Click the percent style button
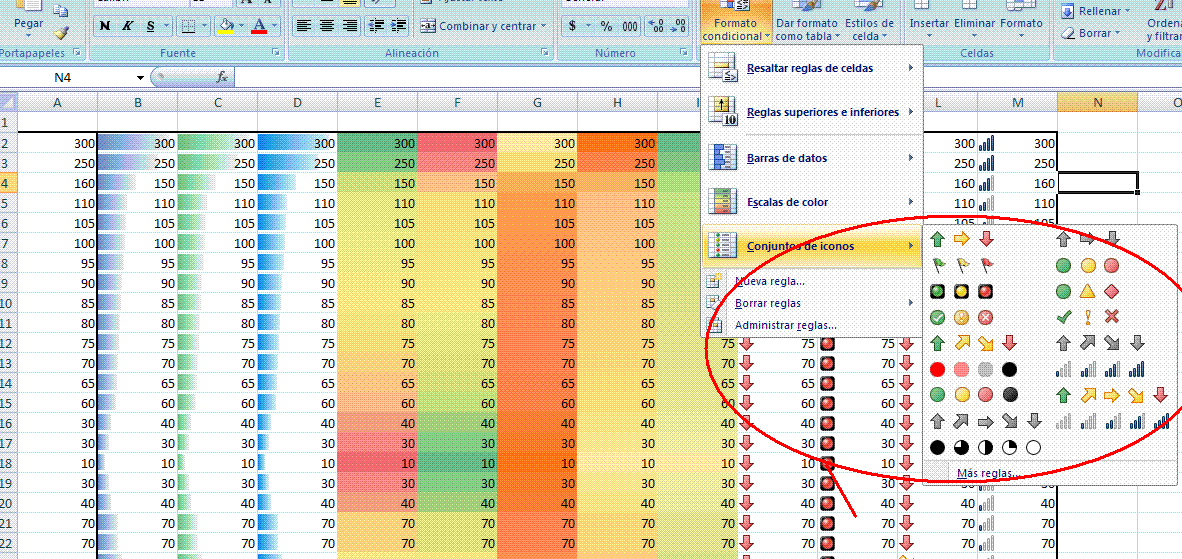Viewport: 1182px width, 559px height. click(x=606, y=26)
